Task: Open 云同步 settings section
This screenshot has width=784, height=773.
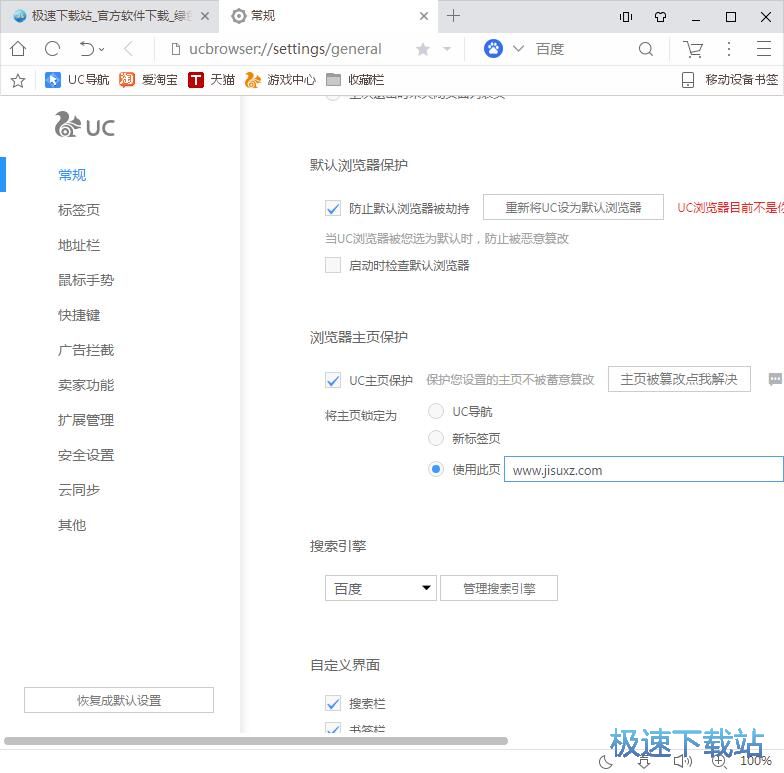Action: [x=79, y=490]
